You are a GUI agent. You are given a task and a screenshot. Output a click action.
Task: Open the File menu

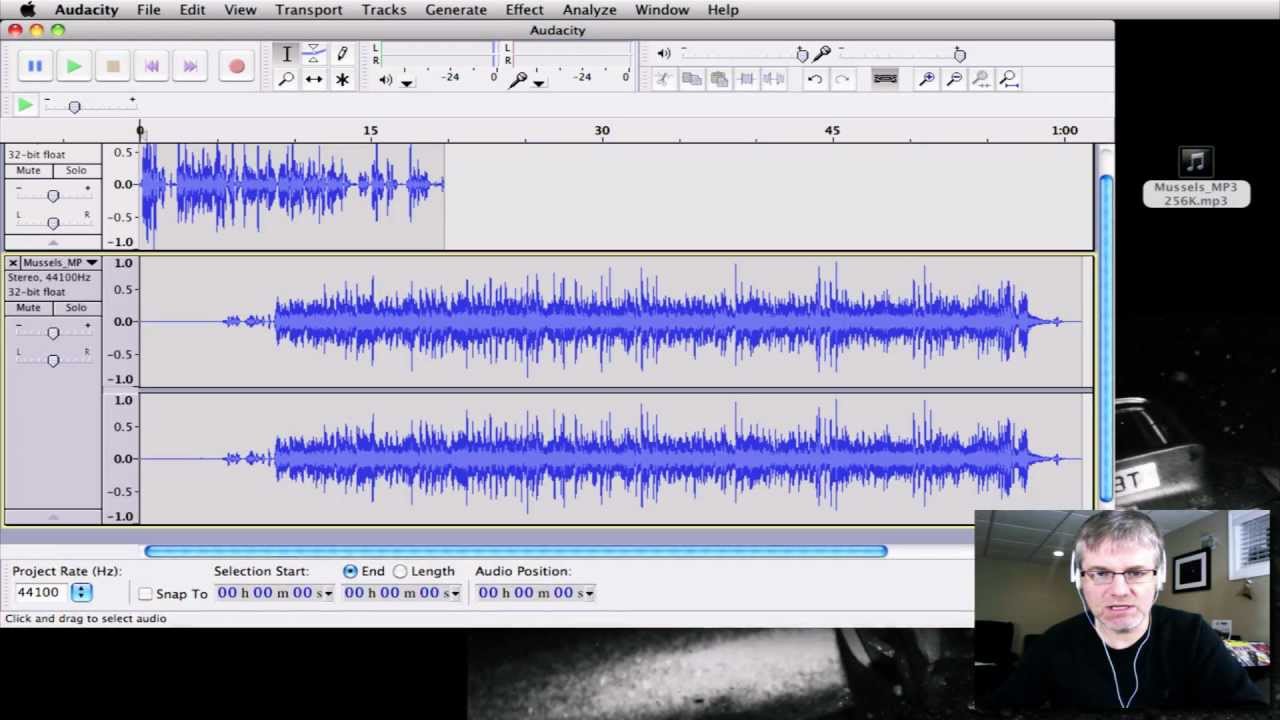click(149, 10)
